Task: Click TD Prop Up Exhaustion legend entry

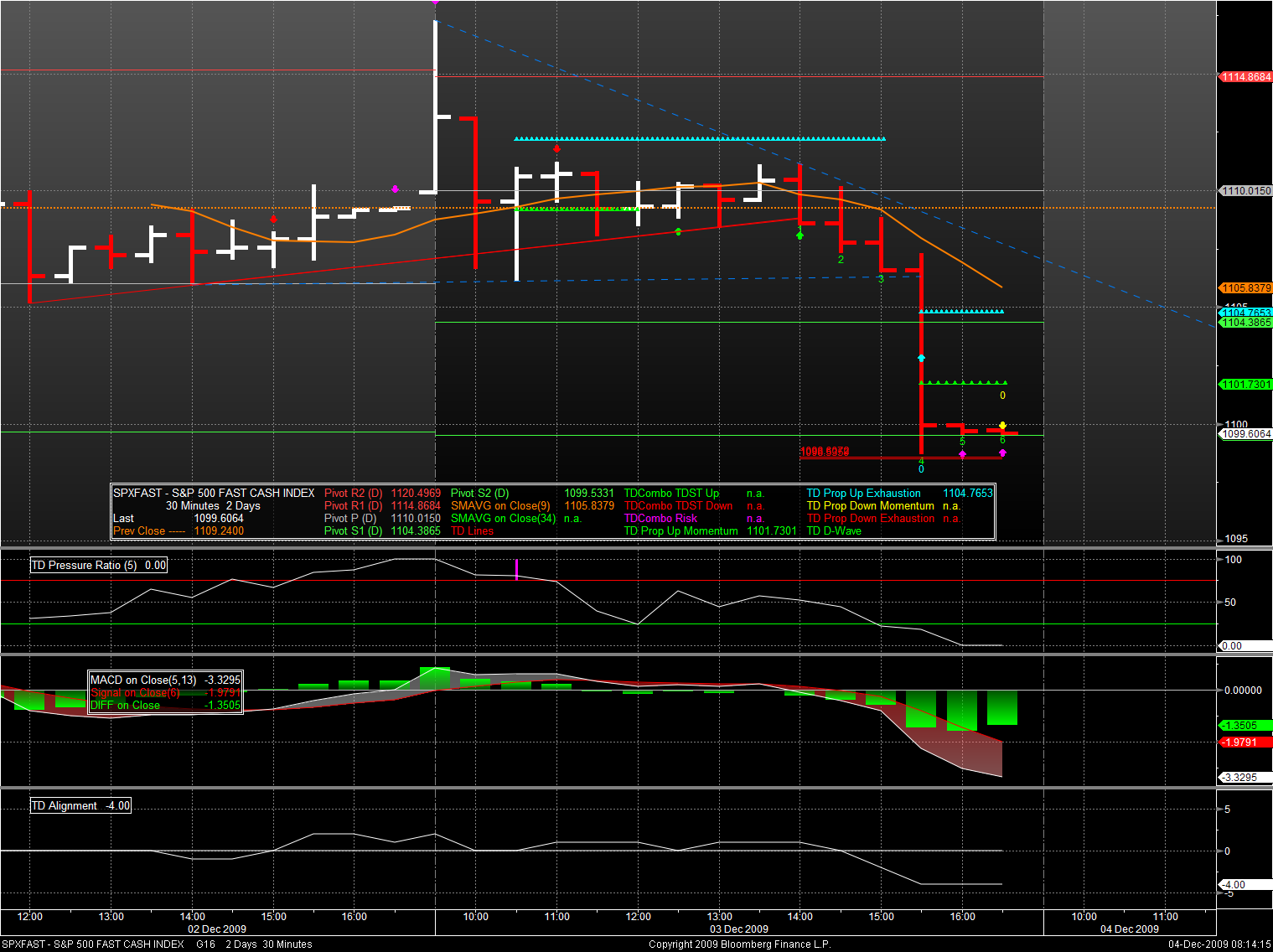Action: (863, 494)
